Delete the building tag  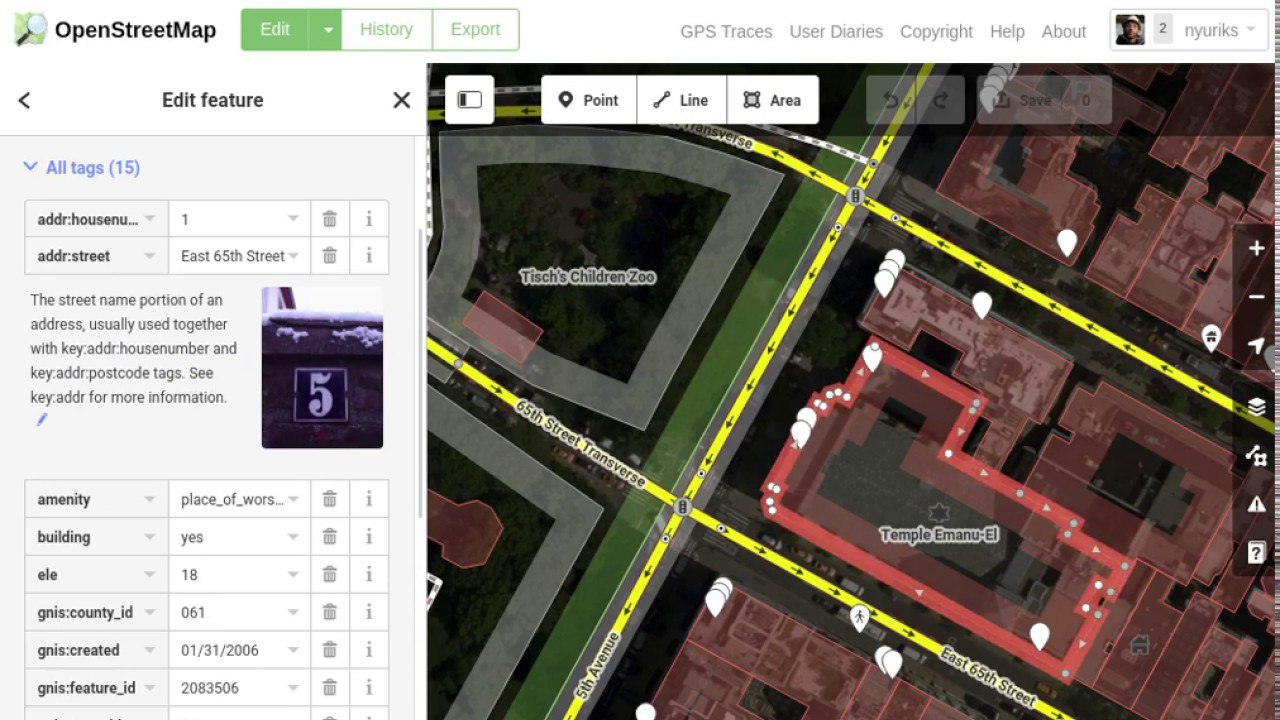coord(329,537)
